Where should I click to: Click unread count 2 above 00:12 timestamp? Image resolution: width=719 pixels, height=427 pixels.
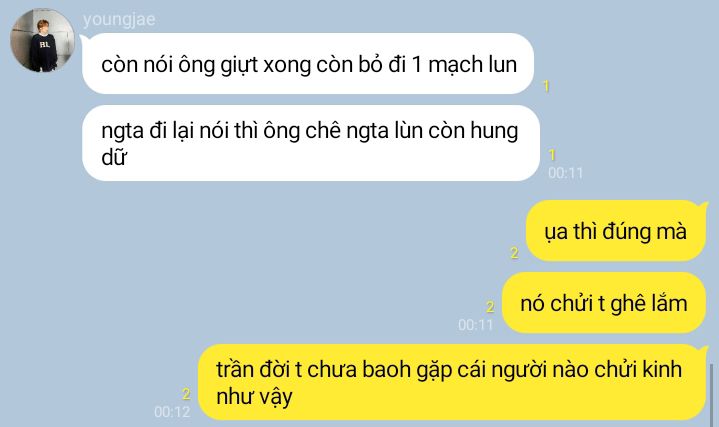pyautogui.click(x=186, y=394)
